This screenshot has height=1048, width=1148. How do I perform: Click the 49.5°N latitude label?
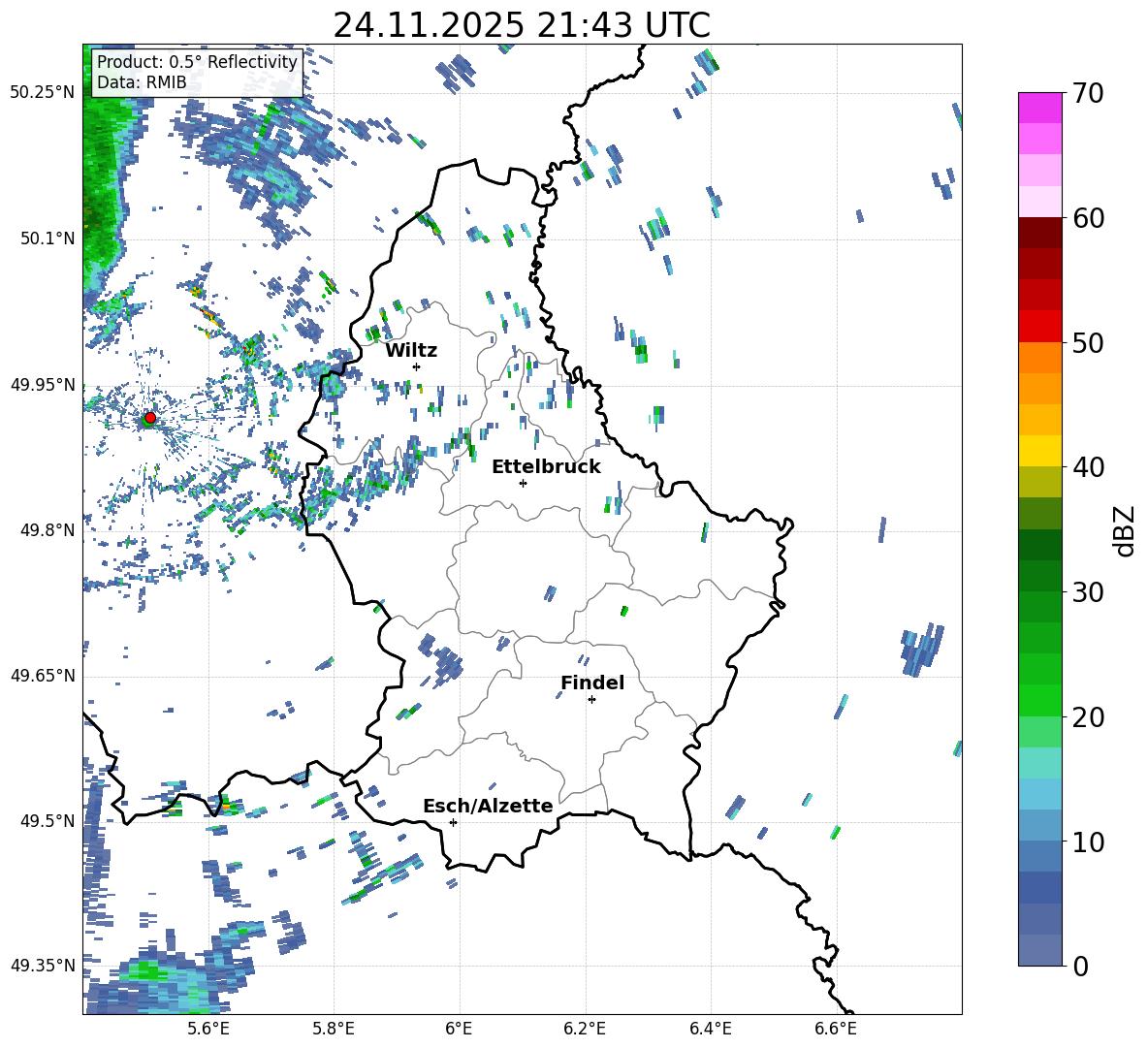[x=47, y=821]
